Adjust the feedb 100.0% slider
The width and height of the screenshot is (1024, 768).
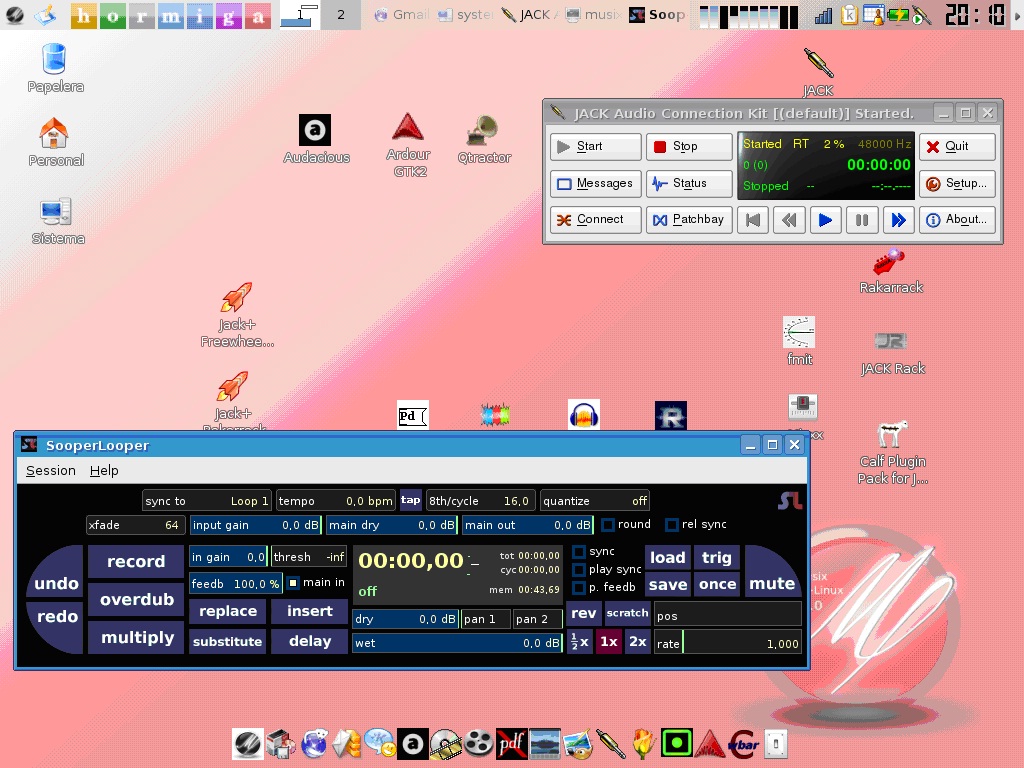(236, 583)
